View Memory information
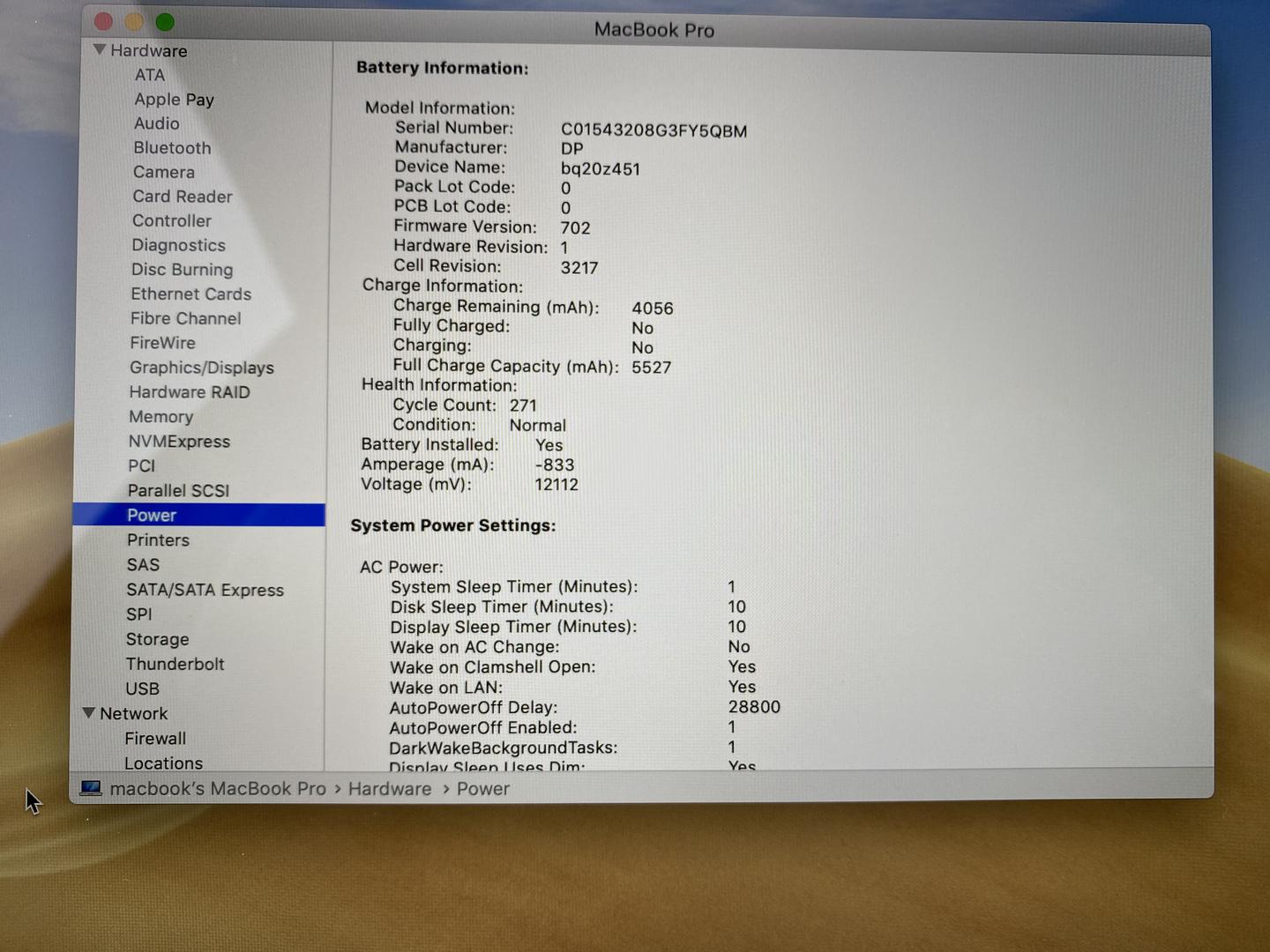The width and height of the screenshot is (1270, 952). (161, 416)
